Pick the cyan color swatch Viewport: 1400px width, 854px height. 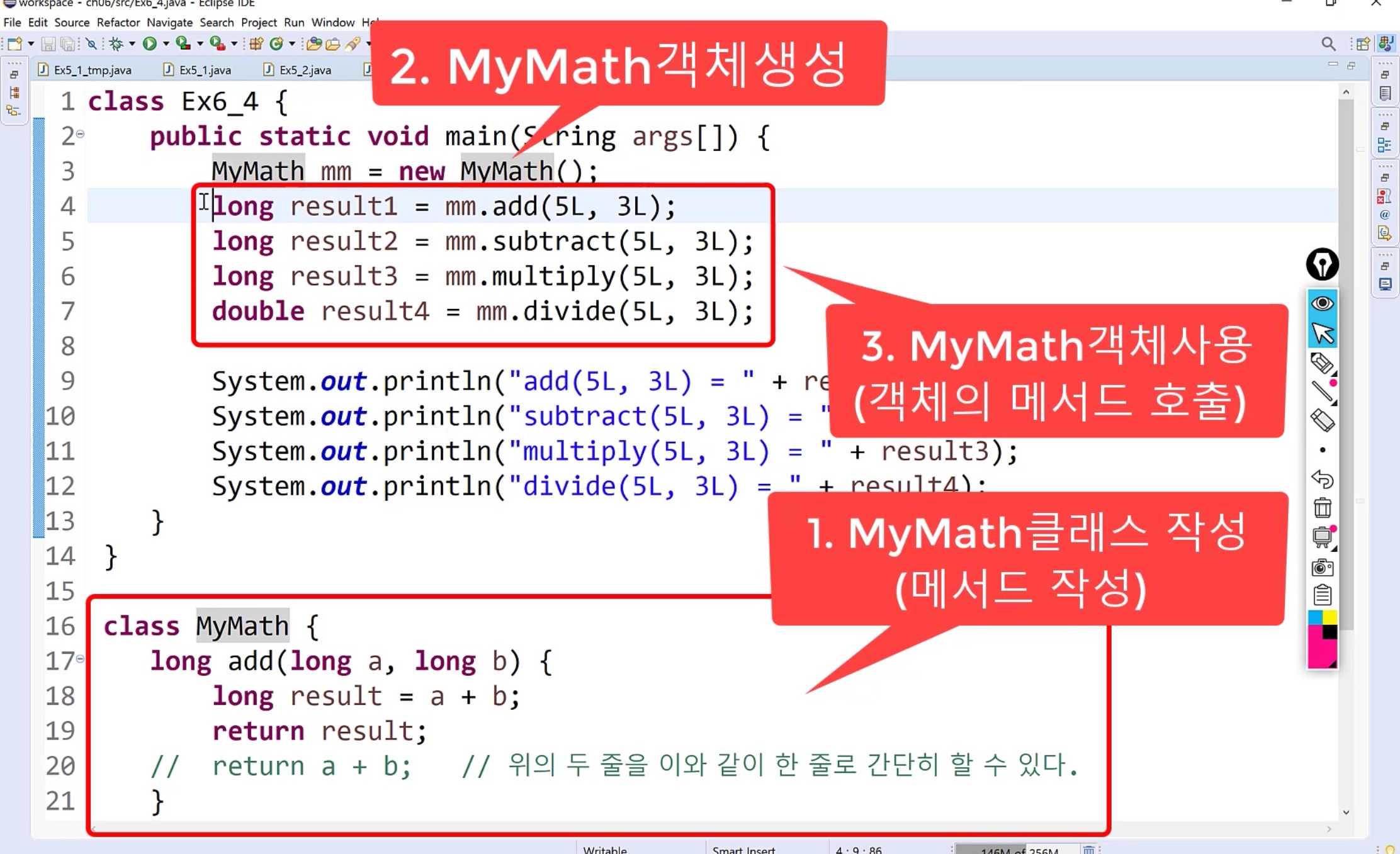(x=1315, y=617)
